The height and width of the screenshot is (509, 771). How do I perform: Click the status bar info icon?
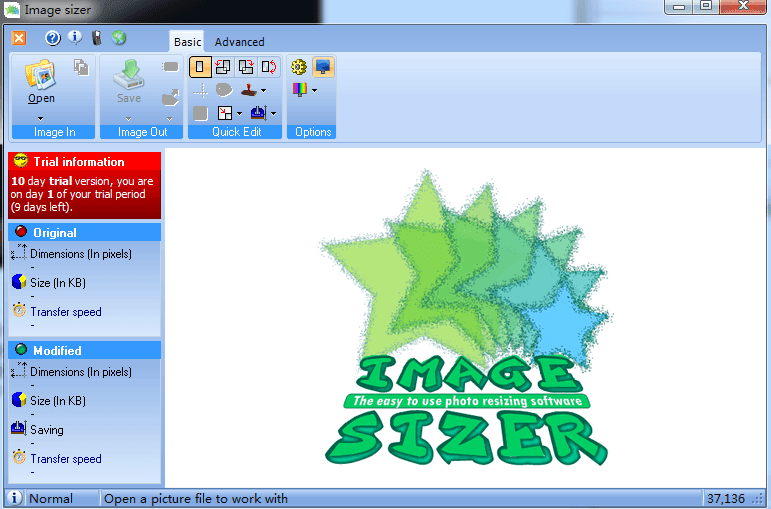pos(14,498)
